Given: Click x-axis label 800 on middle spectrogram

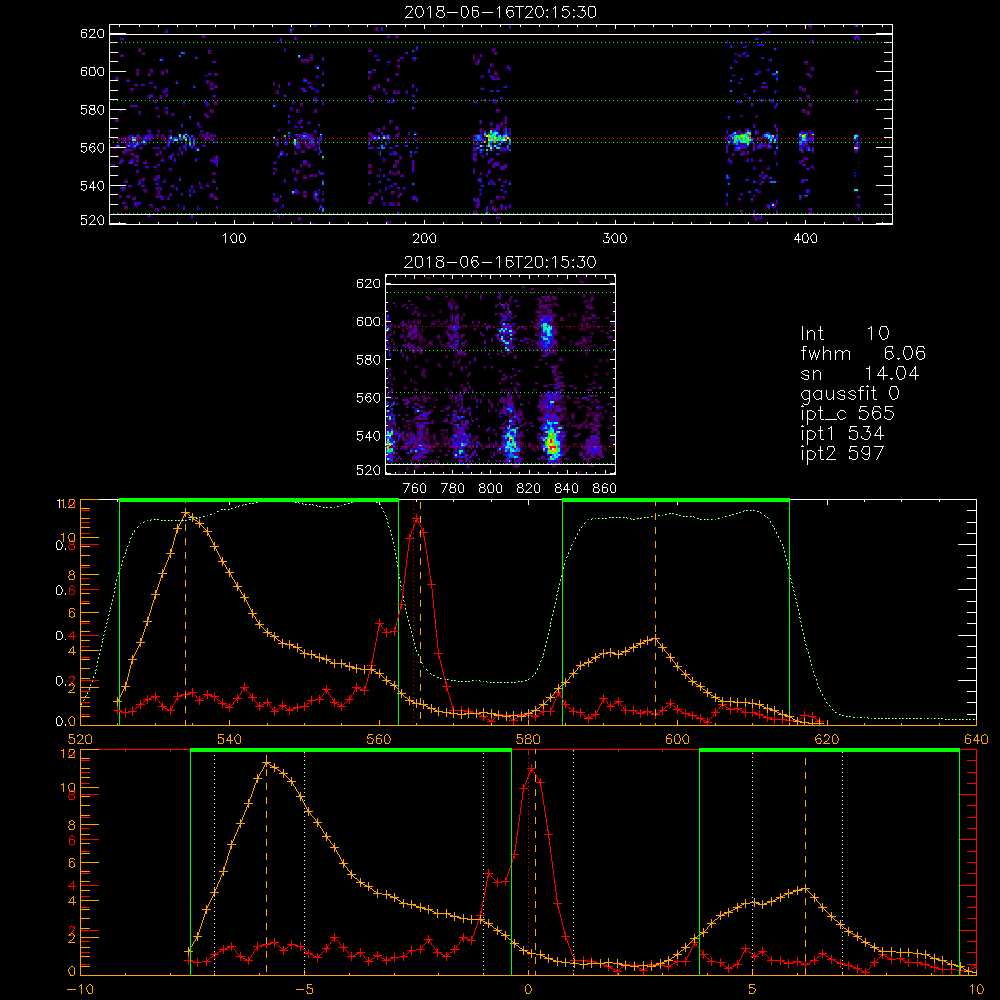Looking at the screenshot, I should tap(490, 489).
